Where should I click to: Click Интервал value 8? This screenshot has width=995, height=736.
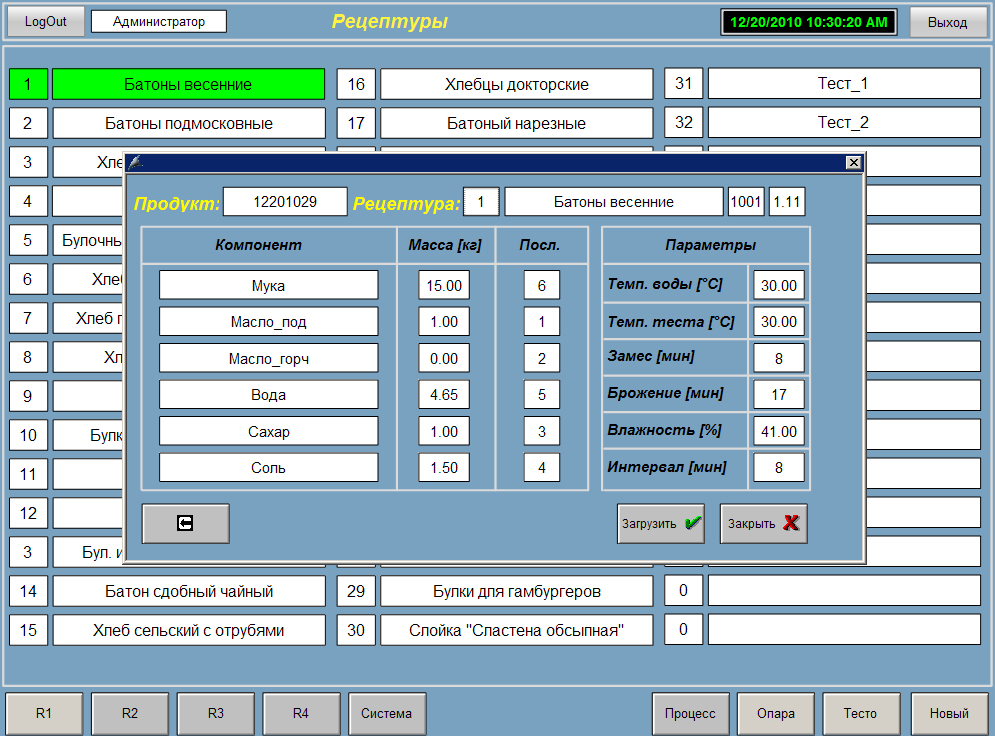(x=779, y=468)
